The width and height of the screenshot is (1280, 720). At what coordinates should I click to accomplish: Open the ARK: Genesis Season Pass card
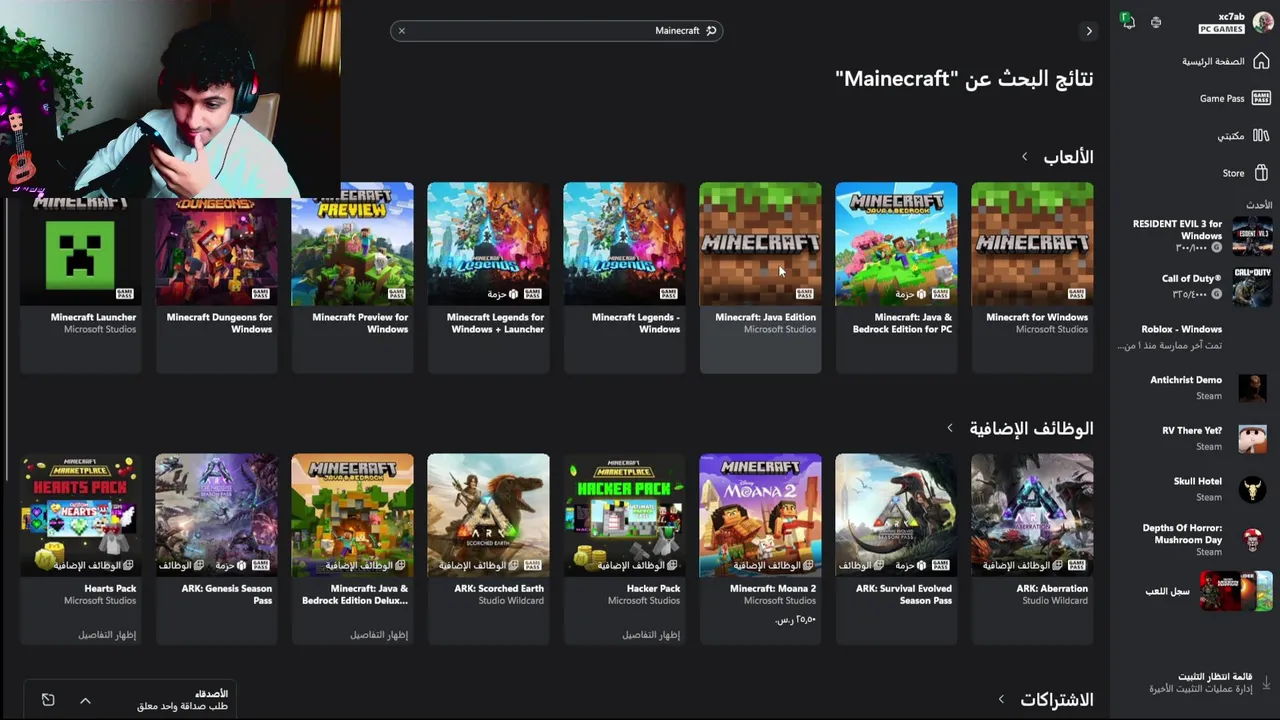pos(216,548)
